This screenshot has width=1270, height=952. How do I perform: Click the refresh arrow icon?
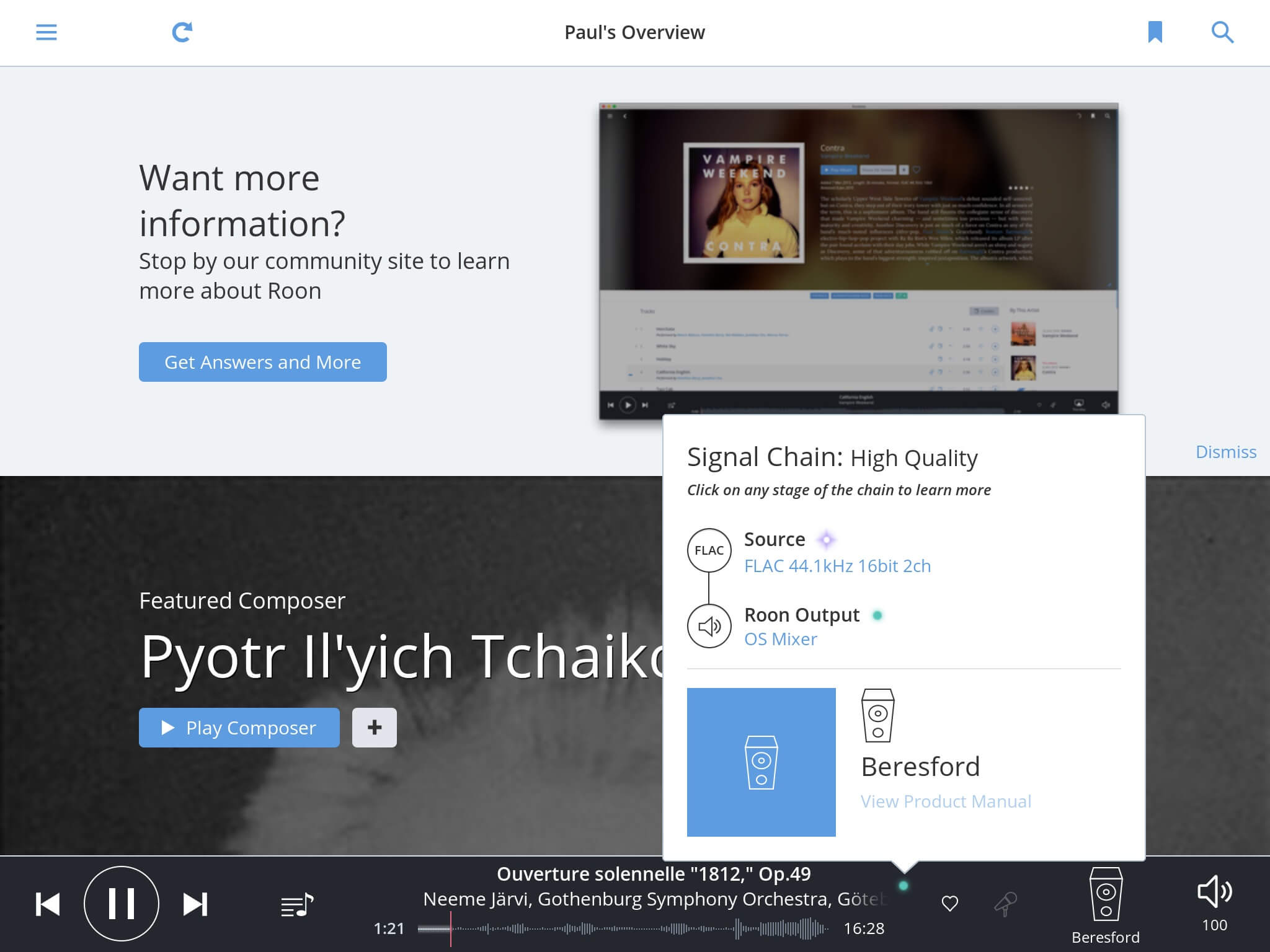182,32
